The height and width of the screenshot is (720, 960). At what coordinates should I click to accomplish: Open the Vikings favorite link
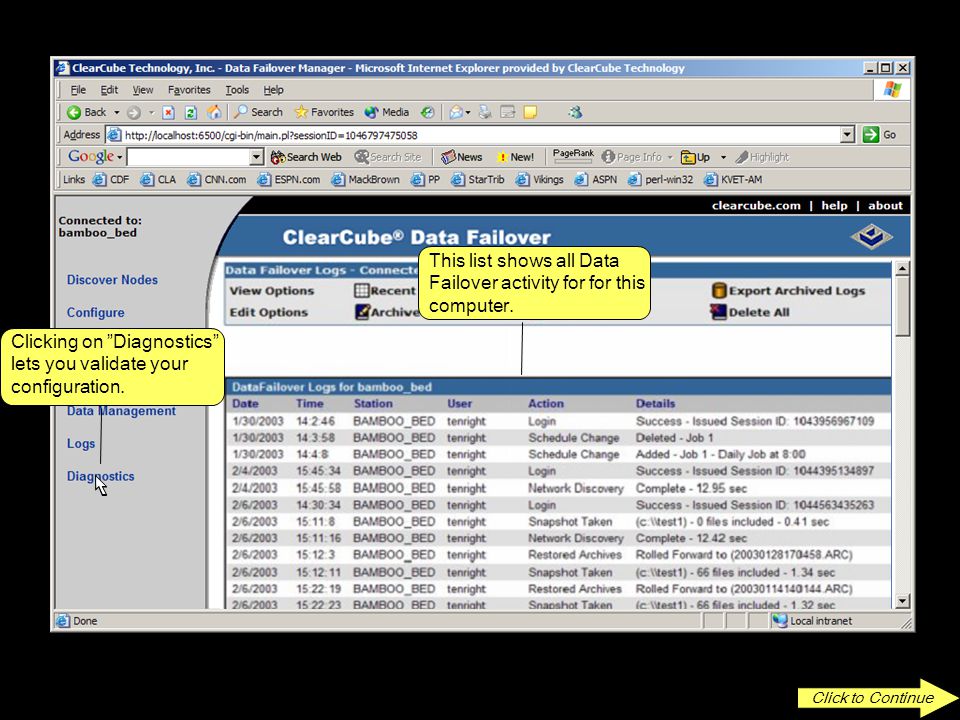(539, 179)
